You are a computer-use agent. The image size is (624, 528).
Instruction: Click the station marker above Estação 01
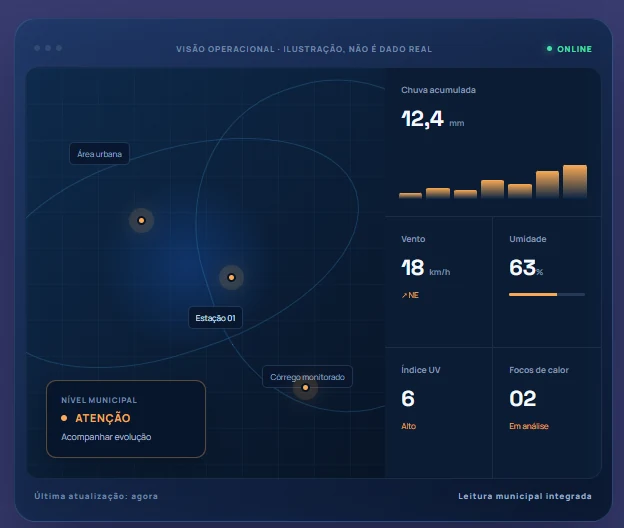(231, 277)
